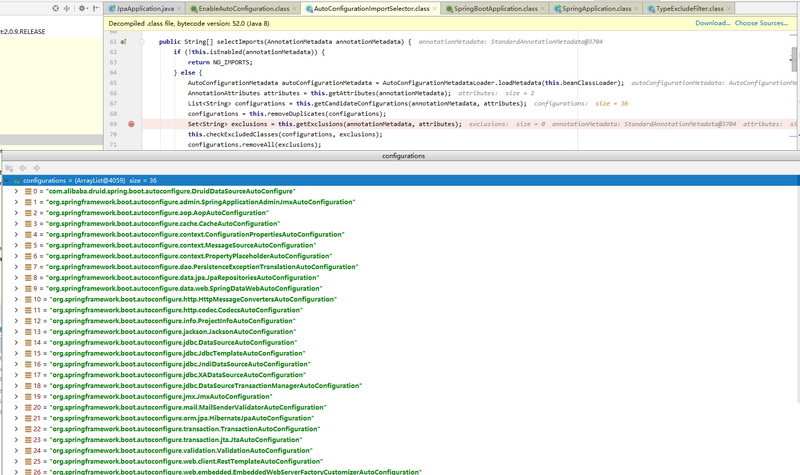Close the SpringApplication.class tab
Screen dimensions: 800x475
pyautogui.click(x=636, y=9)
